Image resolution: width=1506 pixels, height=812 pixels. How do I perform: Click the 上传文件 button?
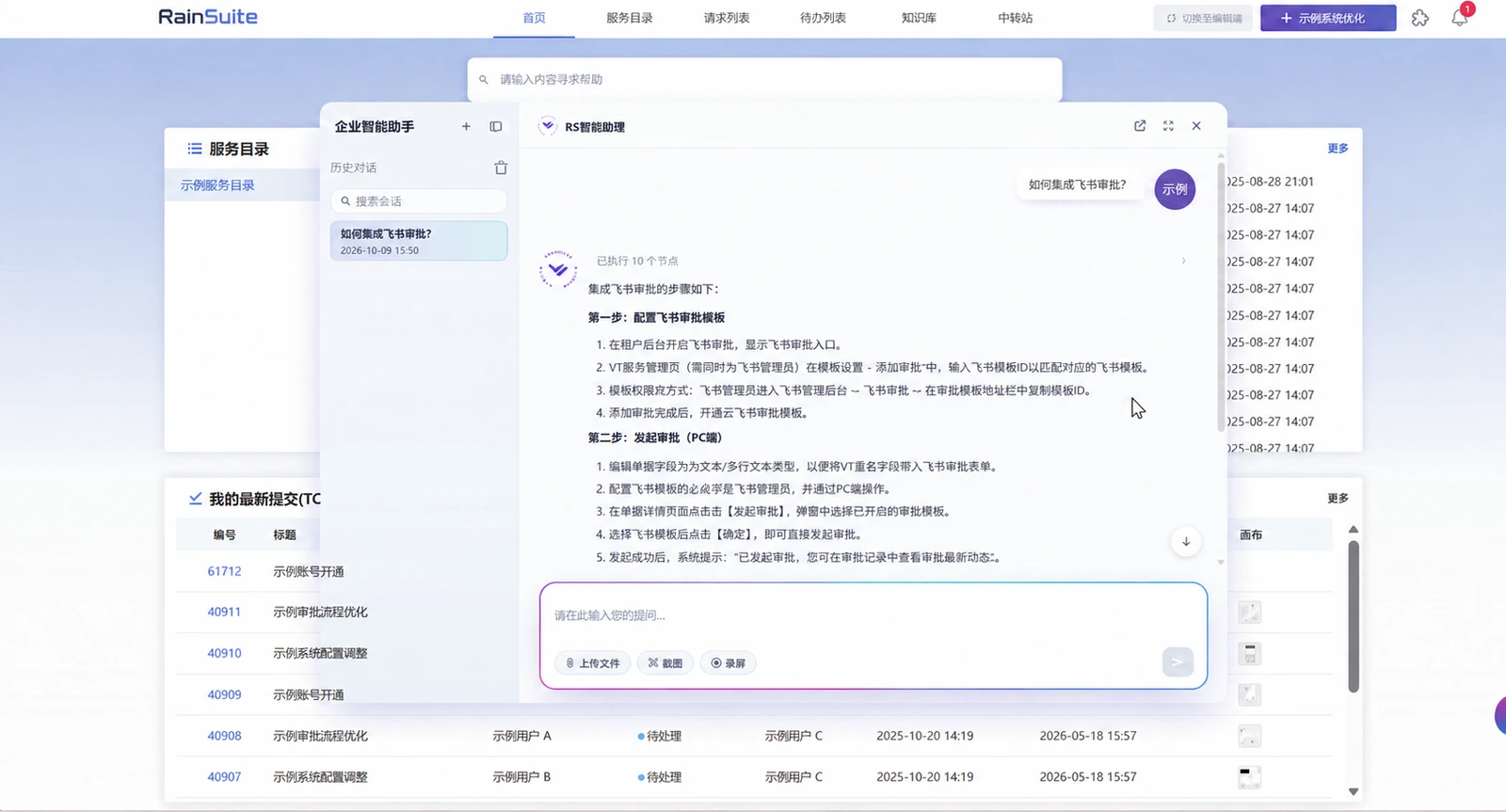tap(593, 663)
